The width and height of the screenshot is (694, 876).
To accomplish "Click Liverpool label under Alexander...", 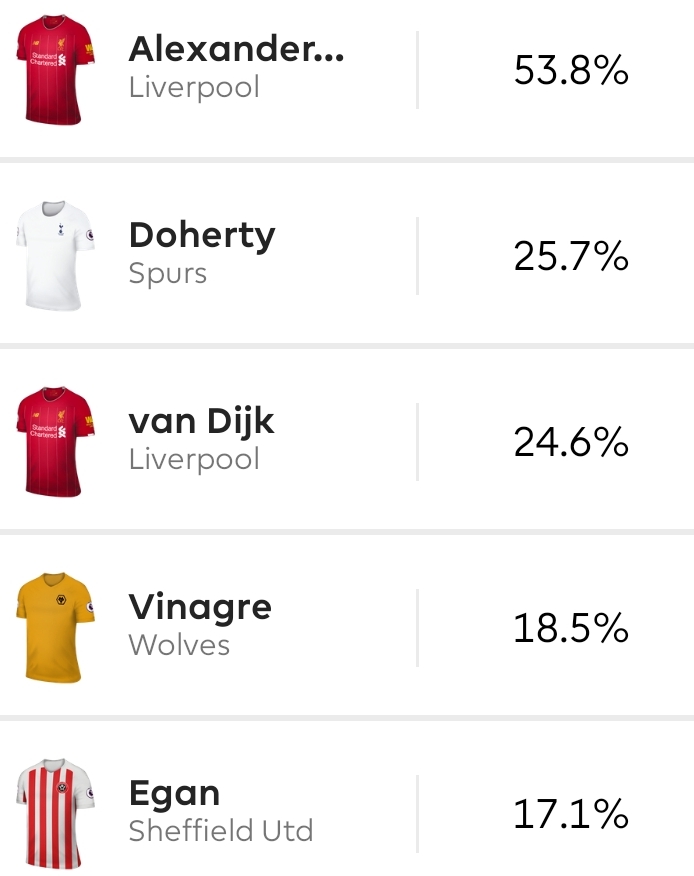I will coord(194,88).
